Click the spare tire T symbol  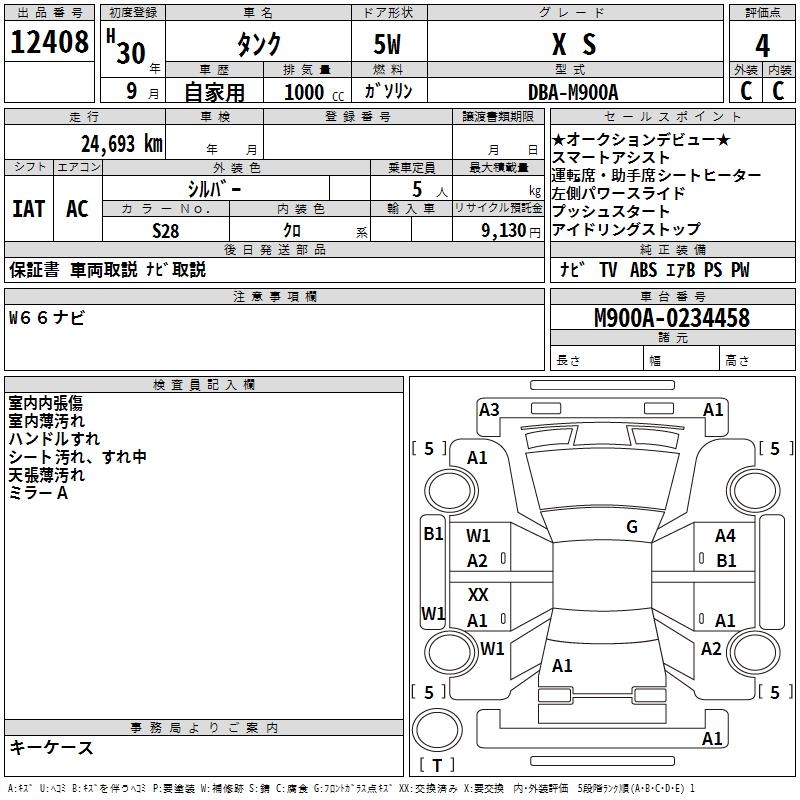point(437,765)
